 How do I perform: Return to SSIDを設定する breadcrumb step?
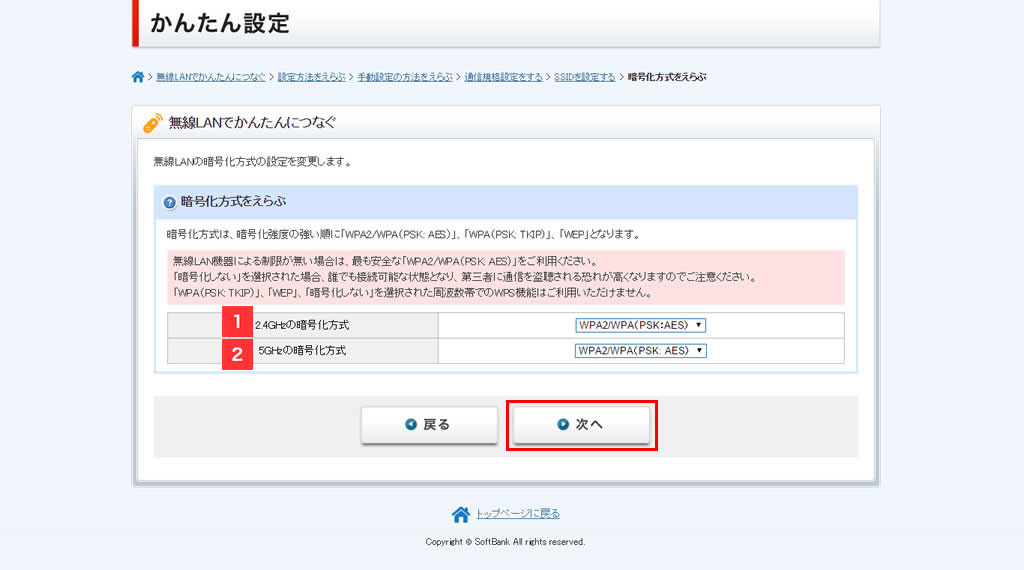pos(585,77)
